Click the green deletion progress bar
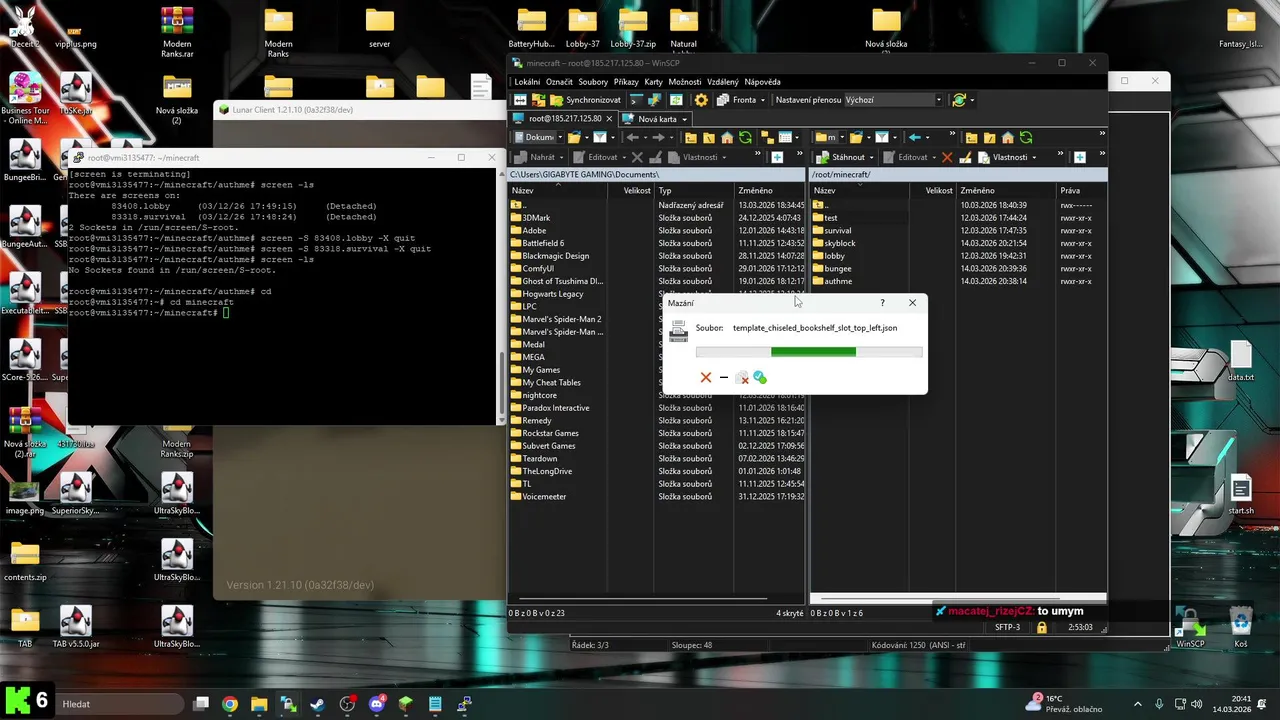 pos(809,352)
